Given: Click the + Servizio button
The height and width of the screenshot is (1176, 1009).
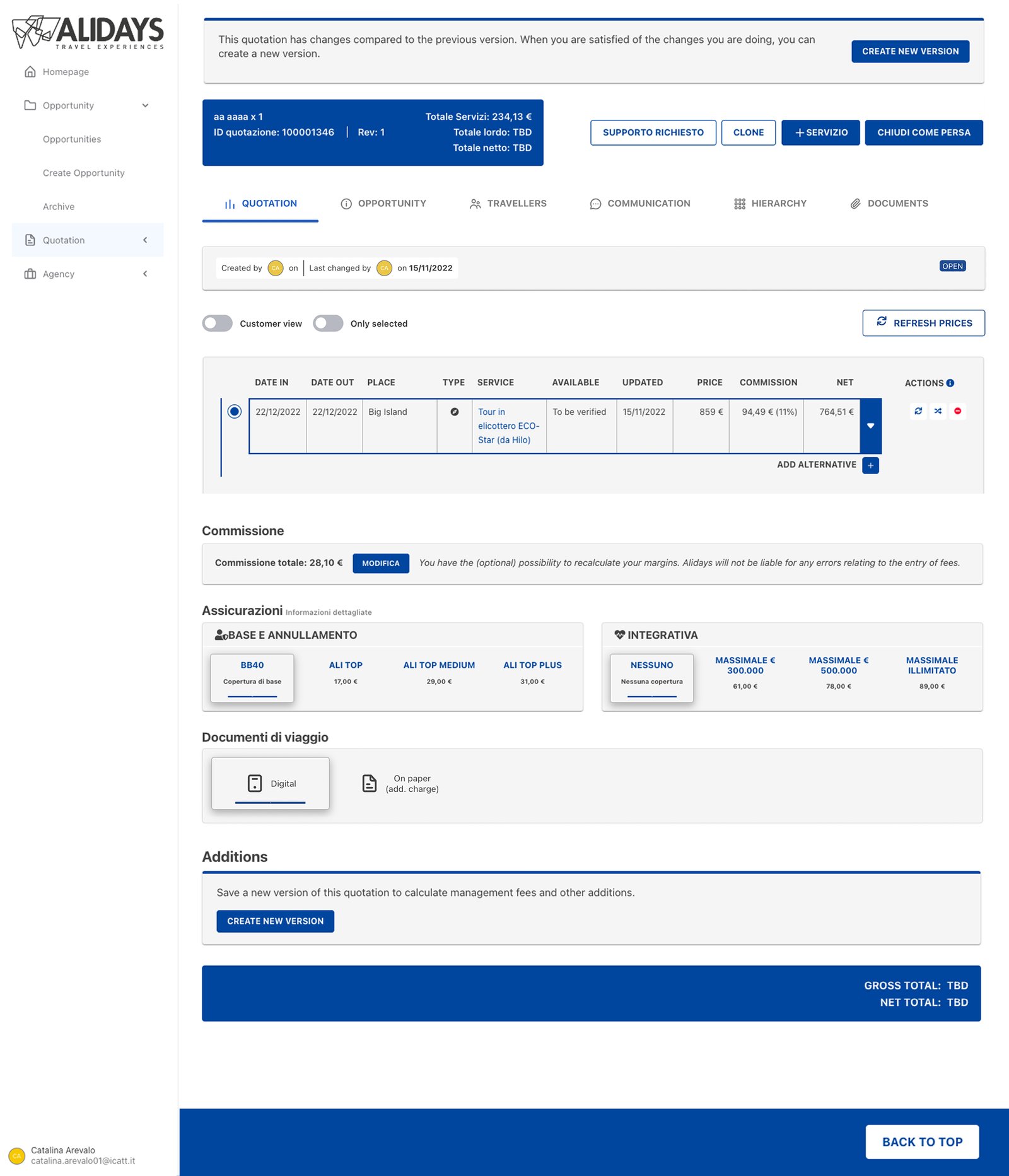Looking at the screenshot, I should click(820, 132).
